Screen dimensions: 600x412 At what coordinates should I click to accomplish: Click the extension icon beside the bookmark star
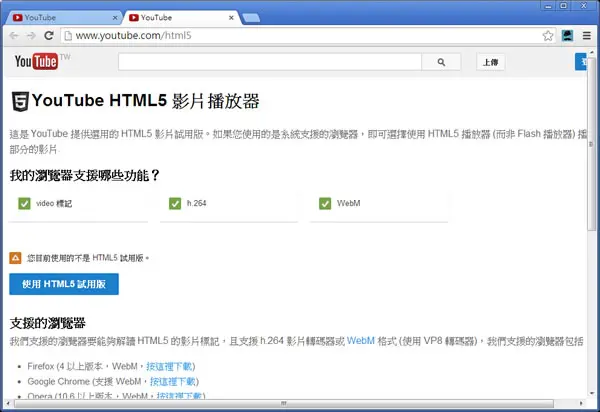click(x=567, y=36)
